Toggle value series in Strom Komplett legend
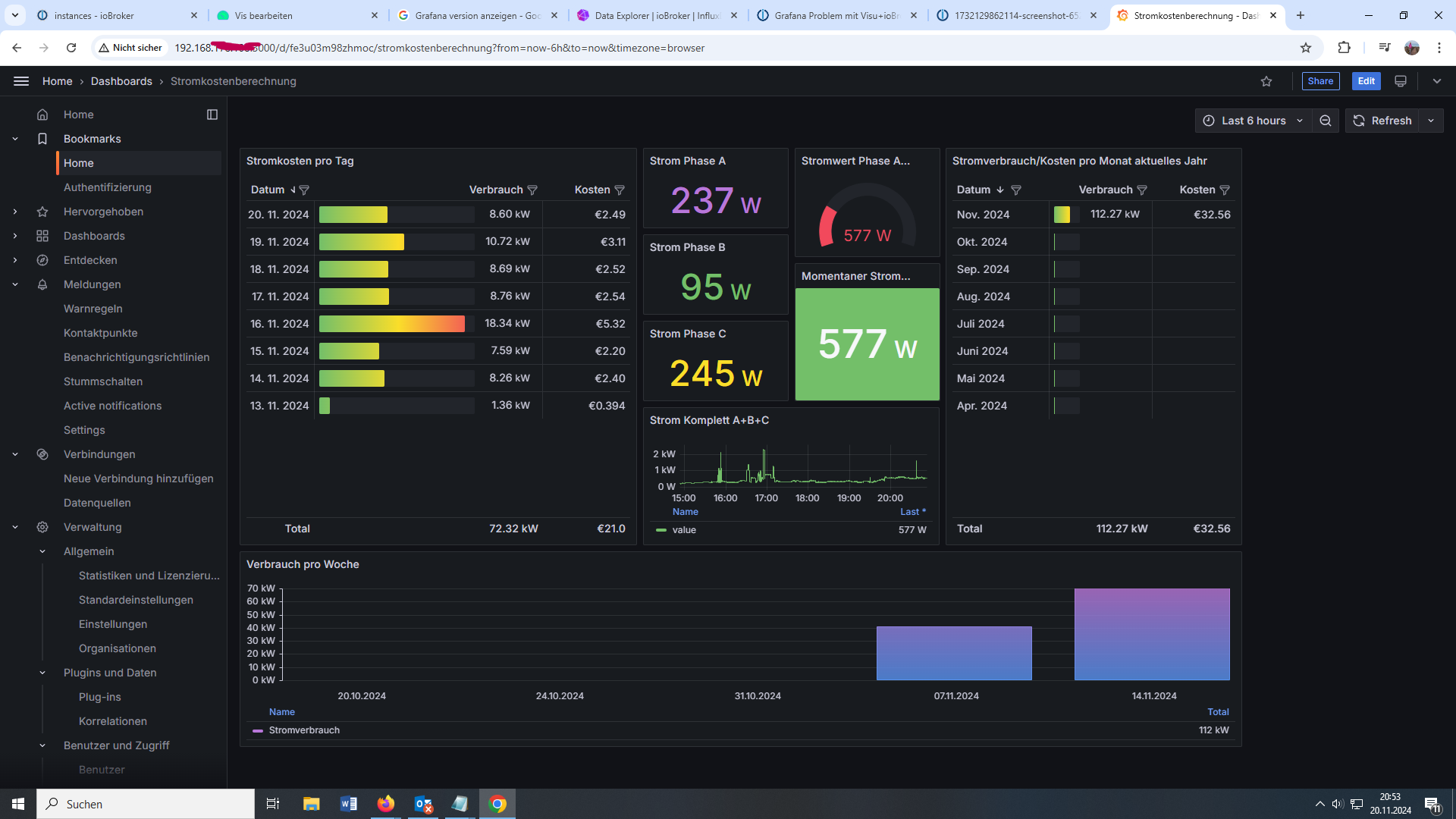Viewport: 1456px width, 819px height. click(683, 530)
